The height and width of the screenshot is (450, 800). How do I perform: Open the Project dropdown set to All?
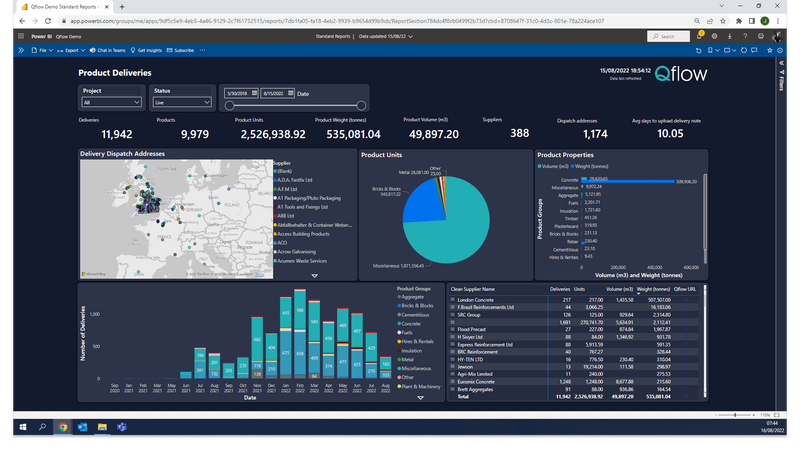(x=111, y=103)
